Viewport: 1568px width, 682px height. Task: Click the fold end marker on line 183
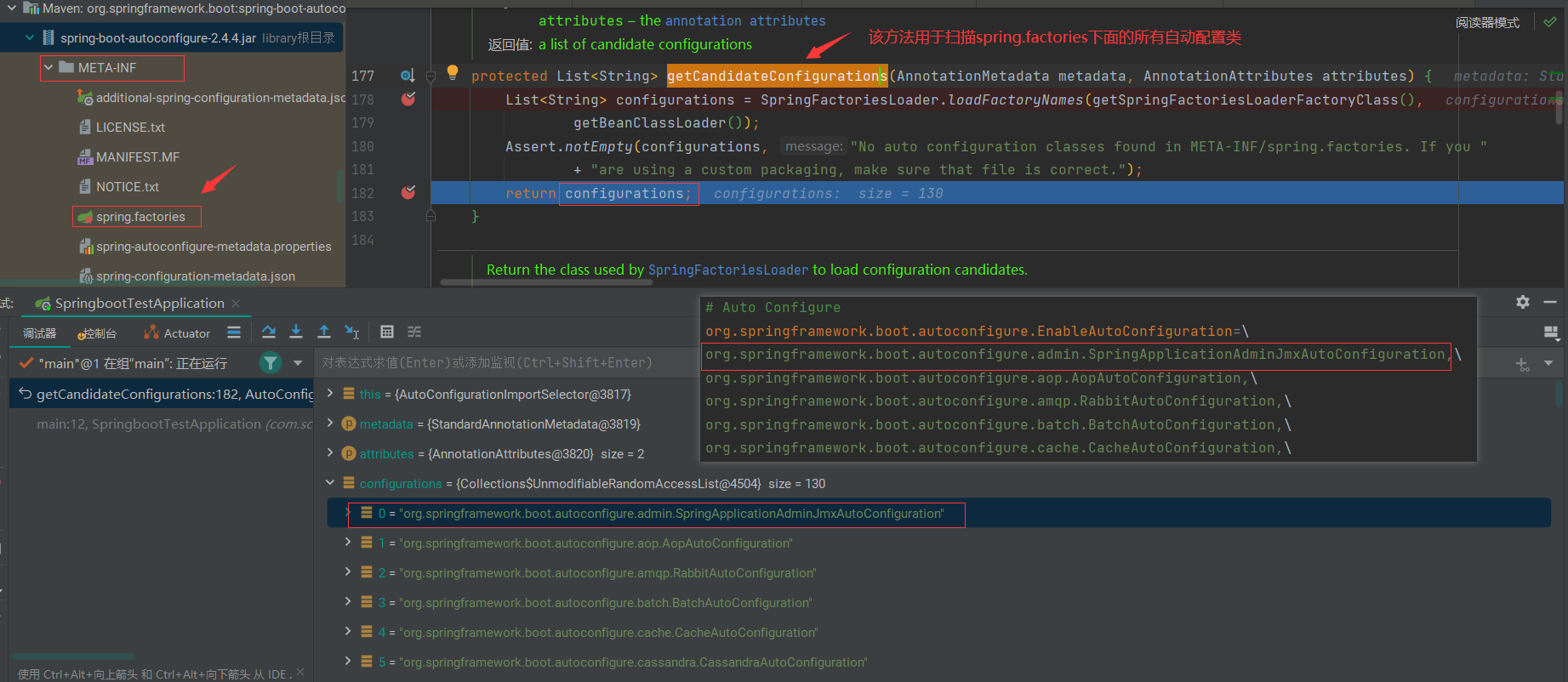coord(430,216)
